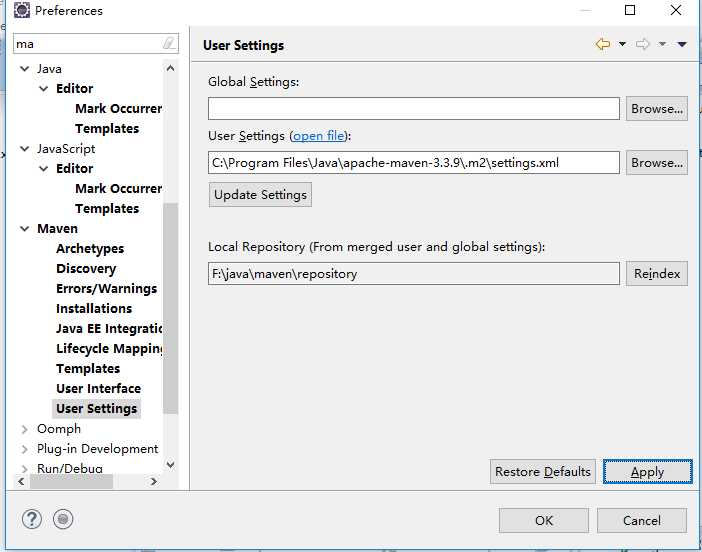702x552 pixels.
Task: Click tree scrollbar up arrow
Action: (171, 68)
